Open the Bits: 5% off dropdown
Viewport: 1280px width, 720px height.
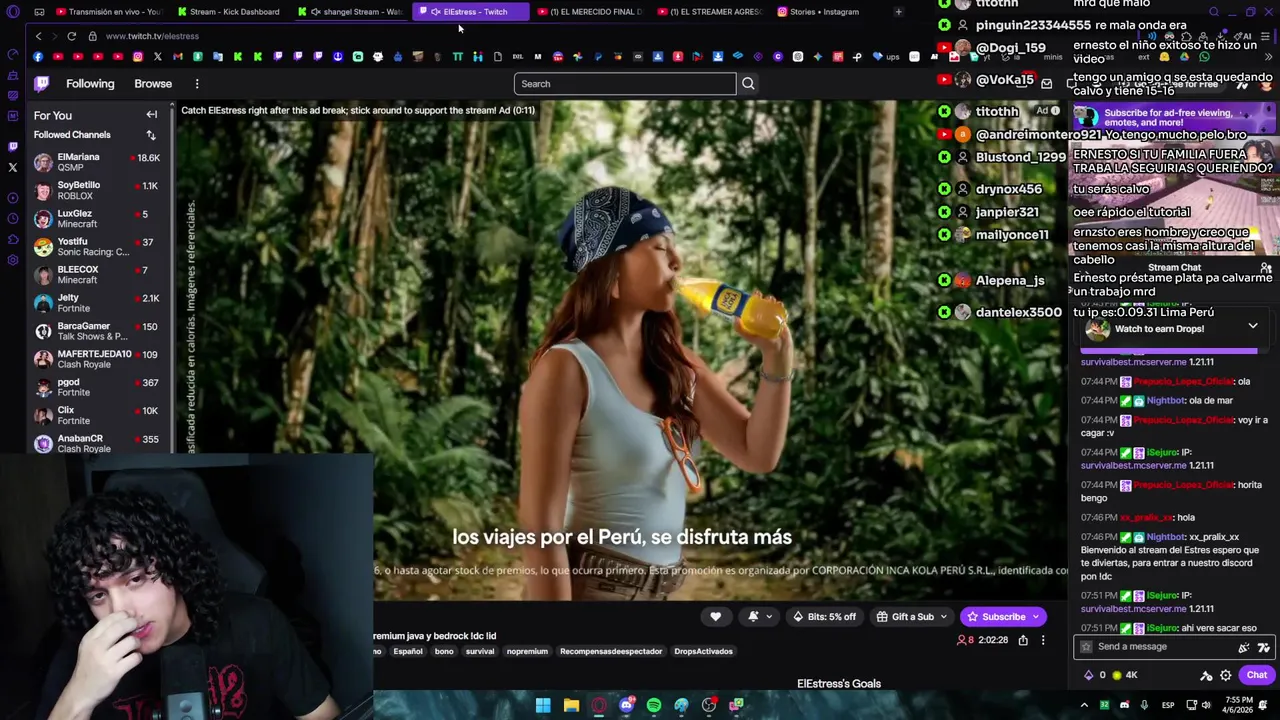(x=825, y=617)
